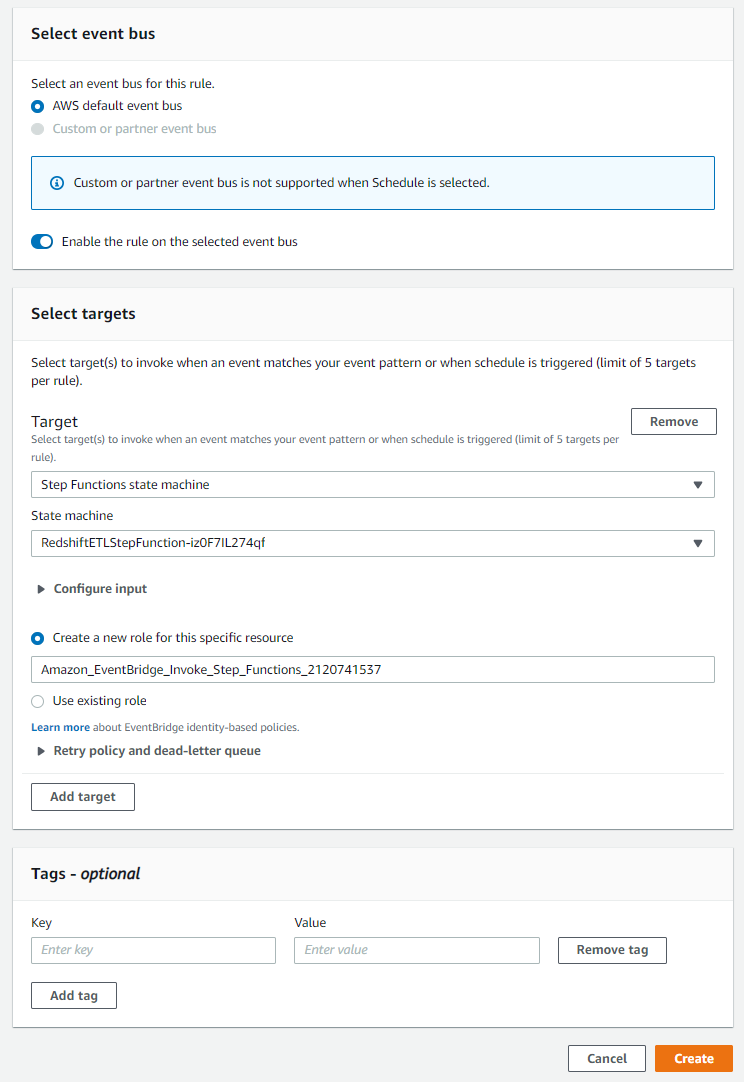Toggle Enable the rule on selected event bus
The height and width of the screenshot is (1082, 744).
pyautogui.click(x=42, y=242)
